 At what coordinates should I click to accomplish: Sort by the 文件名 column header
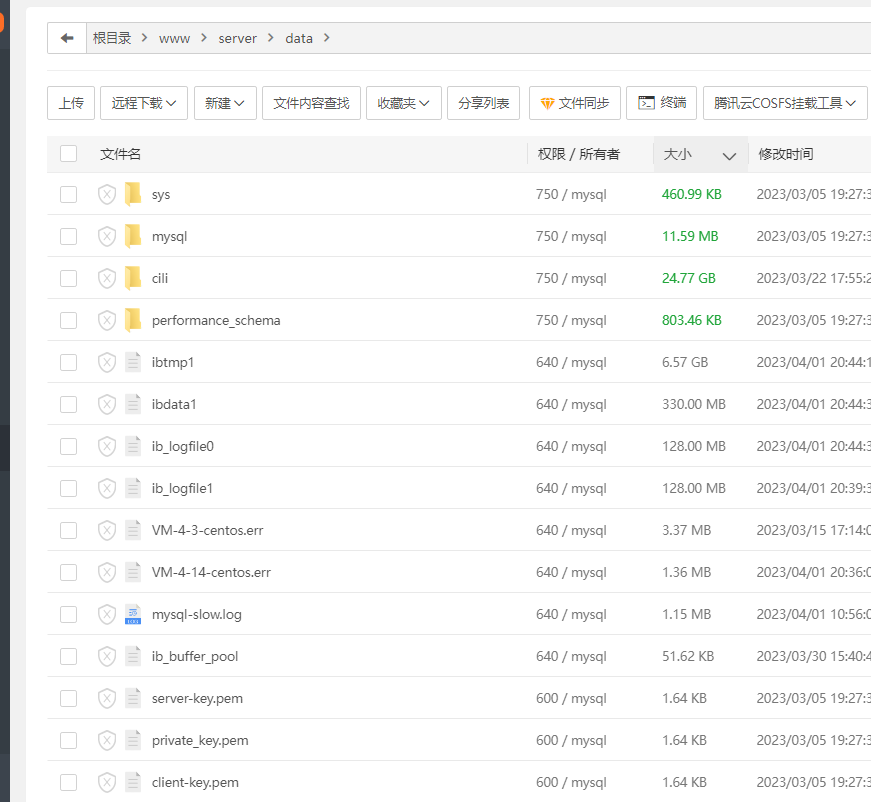tap(121, 154)
